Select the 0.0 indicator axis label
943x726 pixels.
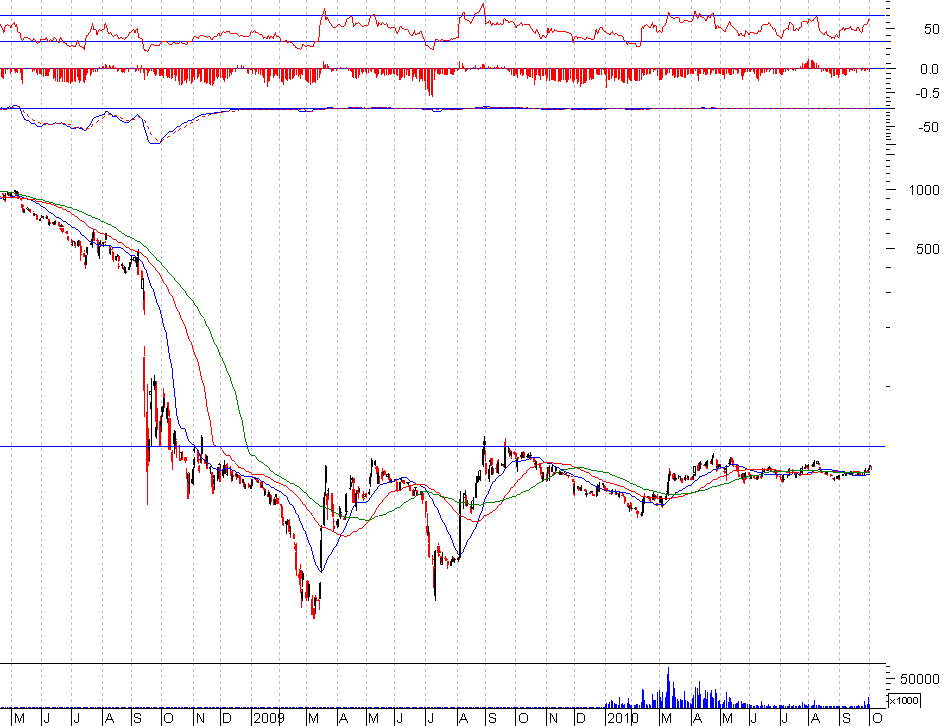point(929,69)
